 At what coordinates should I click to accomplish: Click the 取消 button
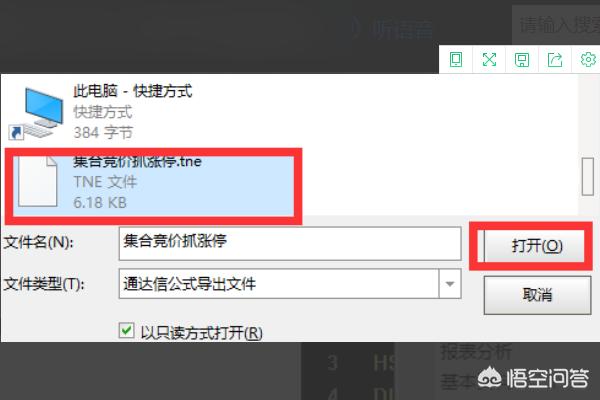(x=537, y=295)
